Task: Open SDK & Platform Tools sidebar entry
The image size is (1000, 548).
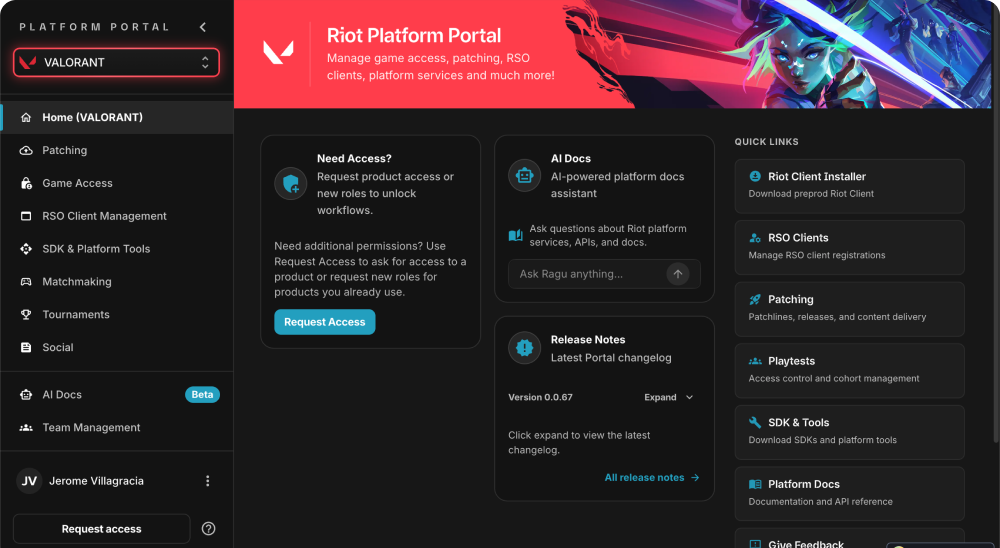Action: point(117,249)
